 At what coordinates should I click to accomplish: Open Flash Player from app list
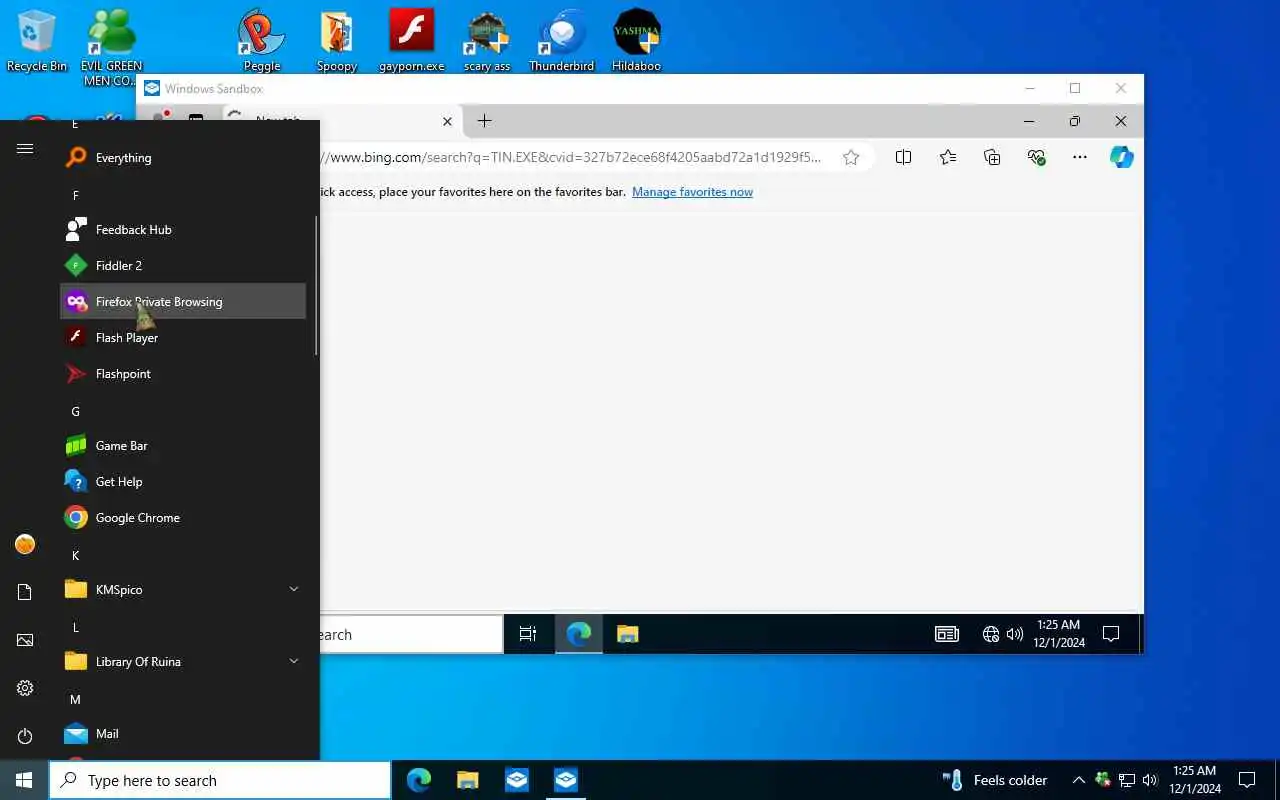183,338
